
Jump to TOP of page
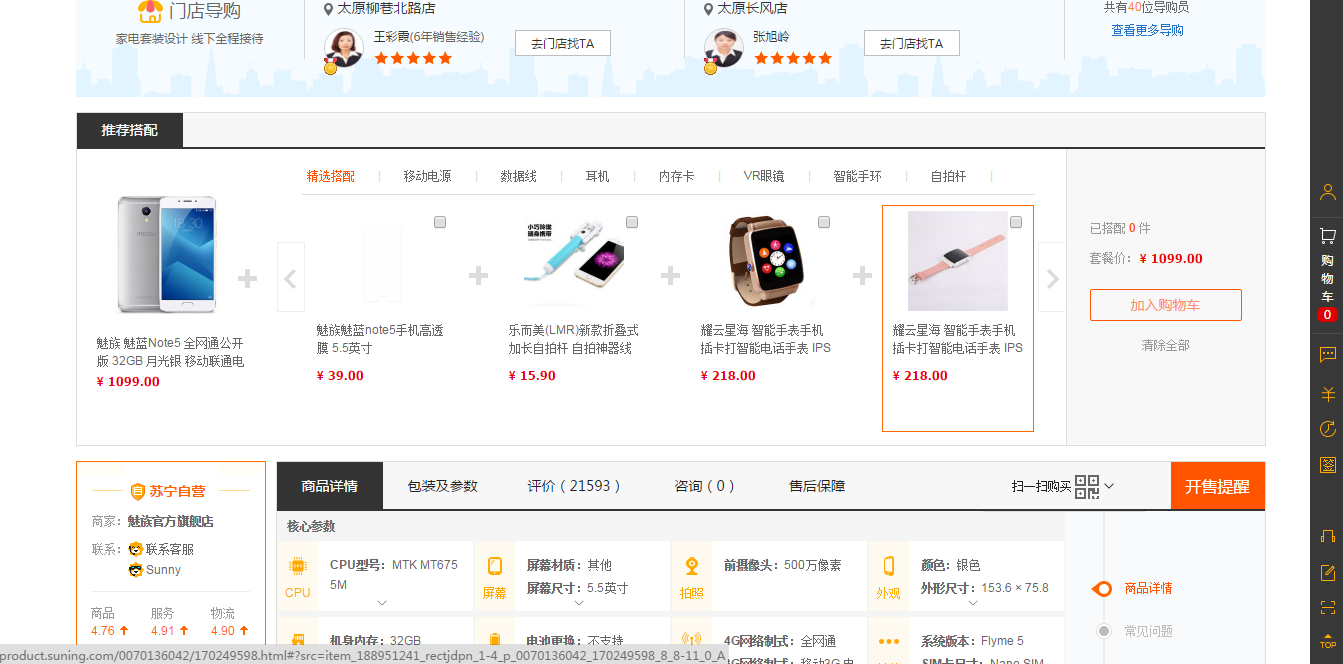pos(1327,641)
